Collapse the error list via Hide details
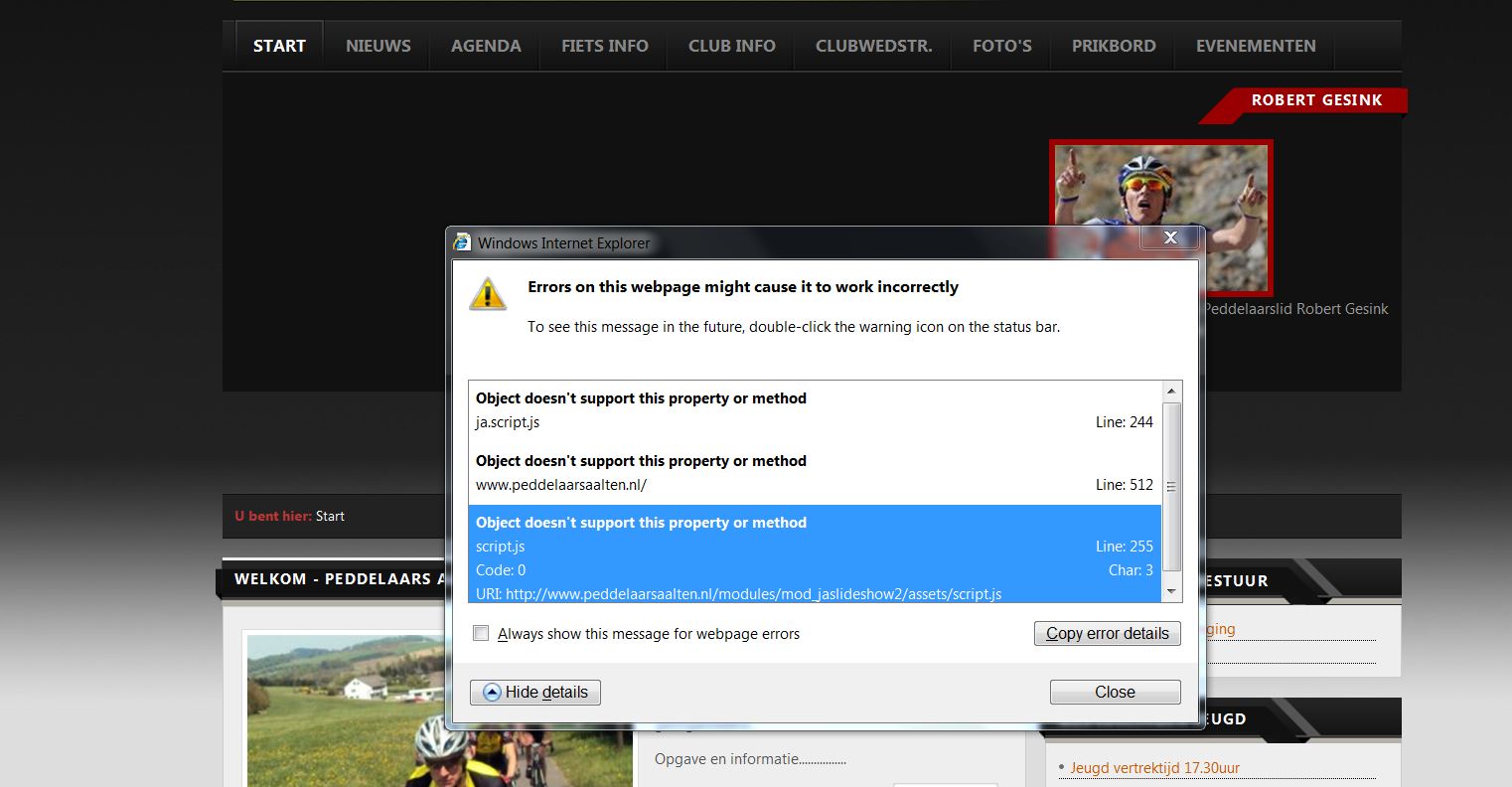Screen dimensions: 1512x787 [x=535, y=693]
